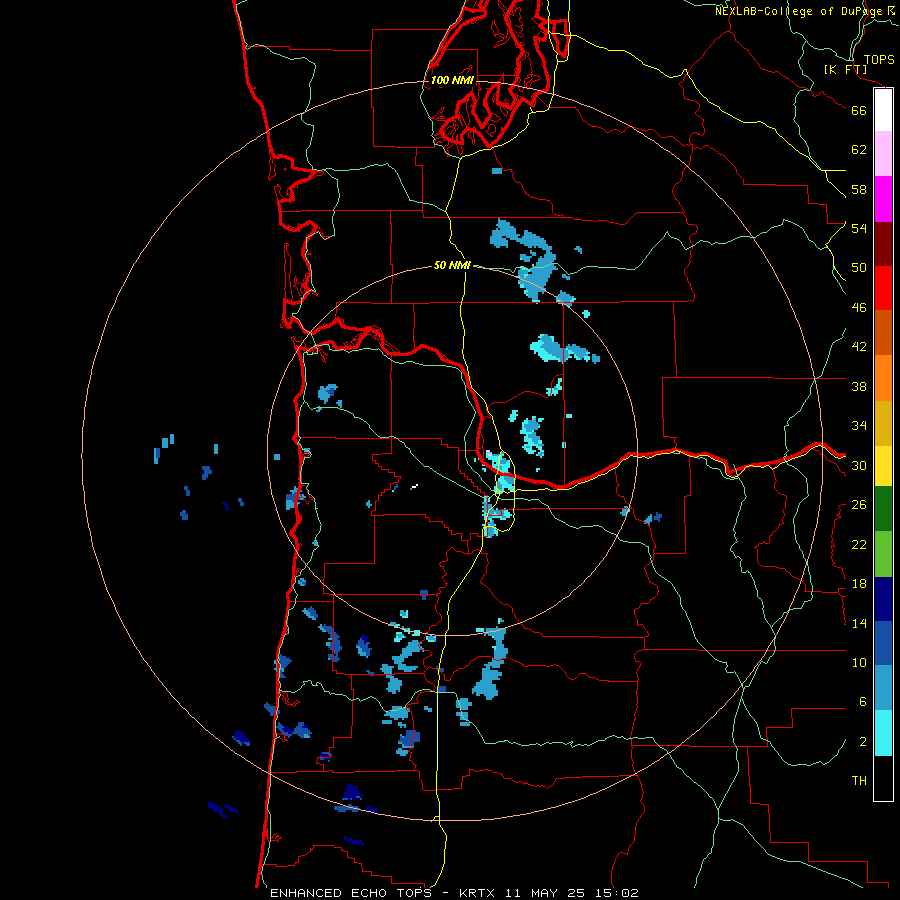Click the 100 NMI range ring label
Image resolution: width=900 pixels, height=900 pixels.
click(452, 80)
